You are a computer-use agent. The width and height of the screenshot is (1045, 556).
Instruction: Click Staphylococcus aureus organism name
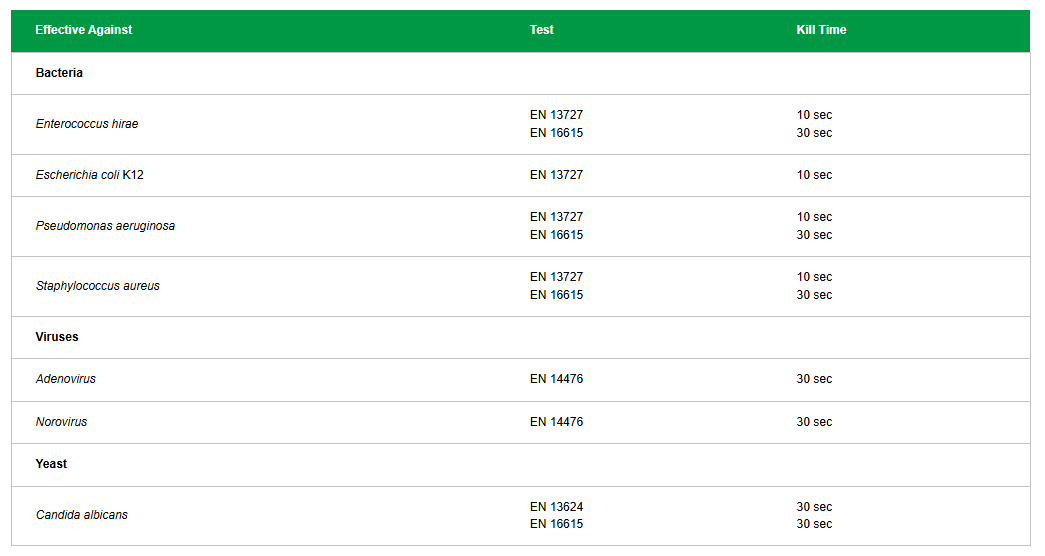point(98,286)
